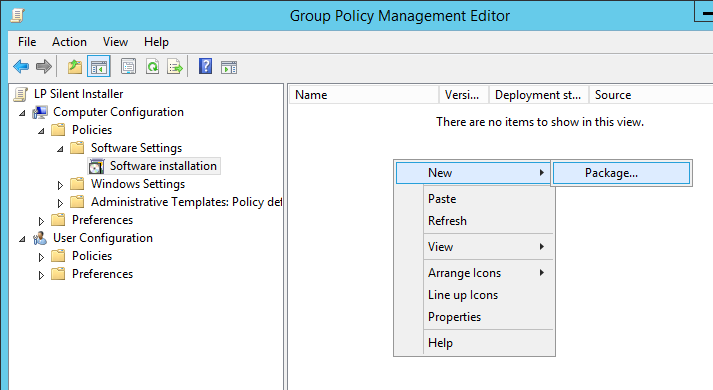Click the Preferences folder icon under User Configuration
713x390 pixels.
[58, 274]
